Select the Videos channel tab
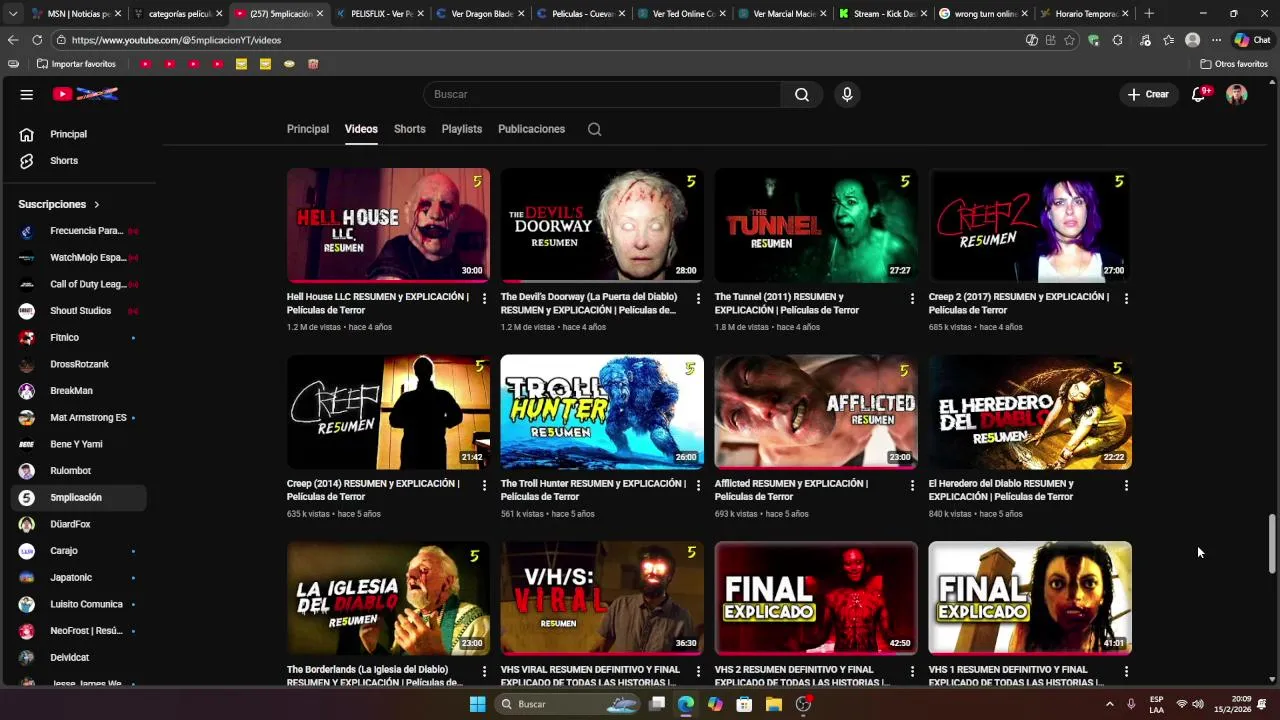The height and width of the screenshot is (720, 1280). pyautogui.click(x=361, y=129)
